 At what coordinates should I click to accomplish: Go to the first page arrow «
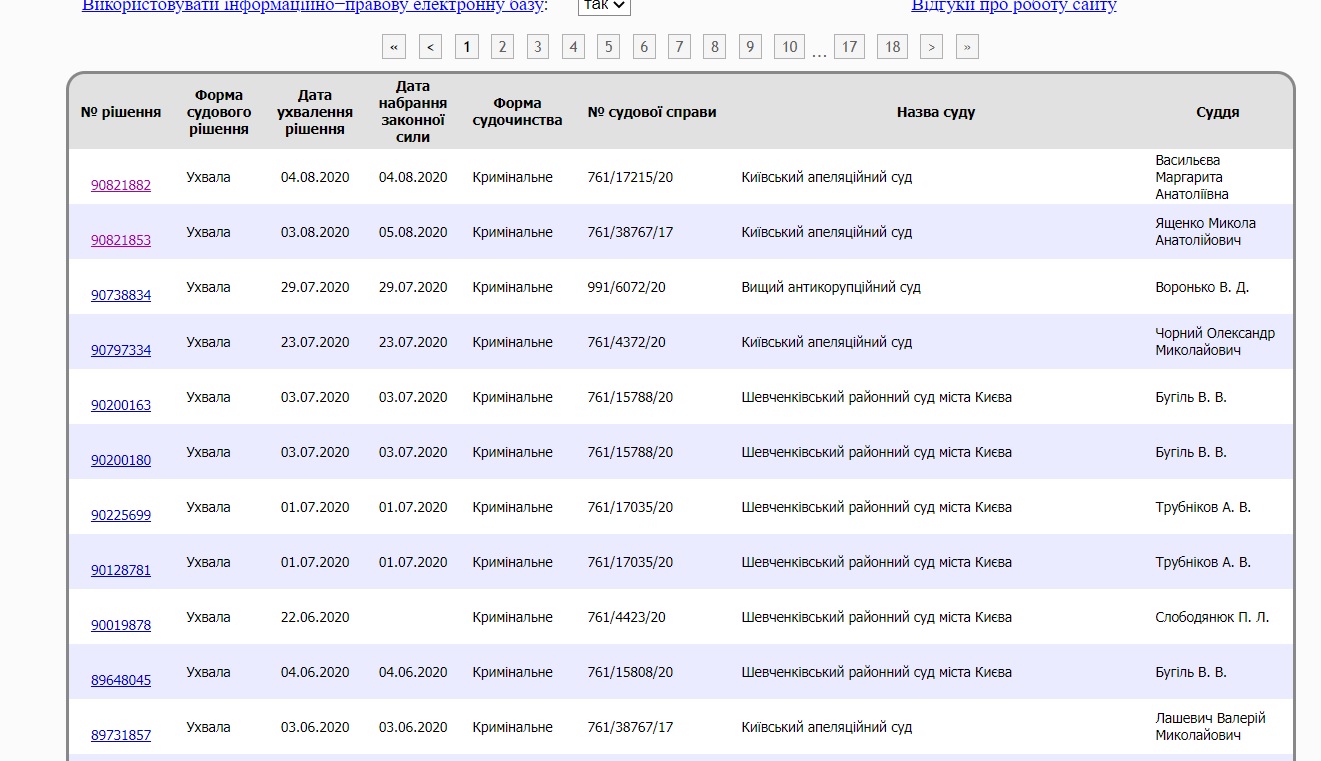394,47
